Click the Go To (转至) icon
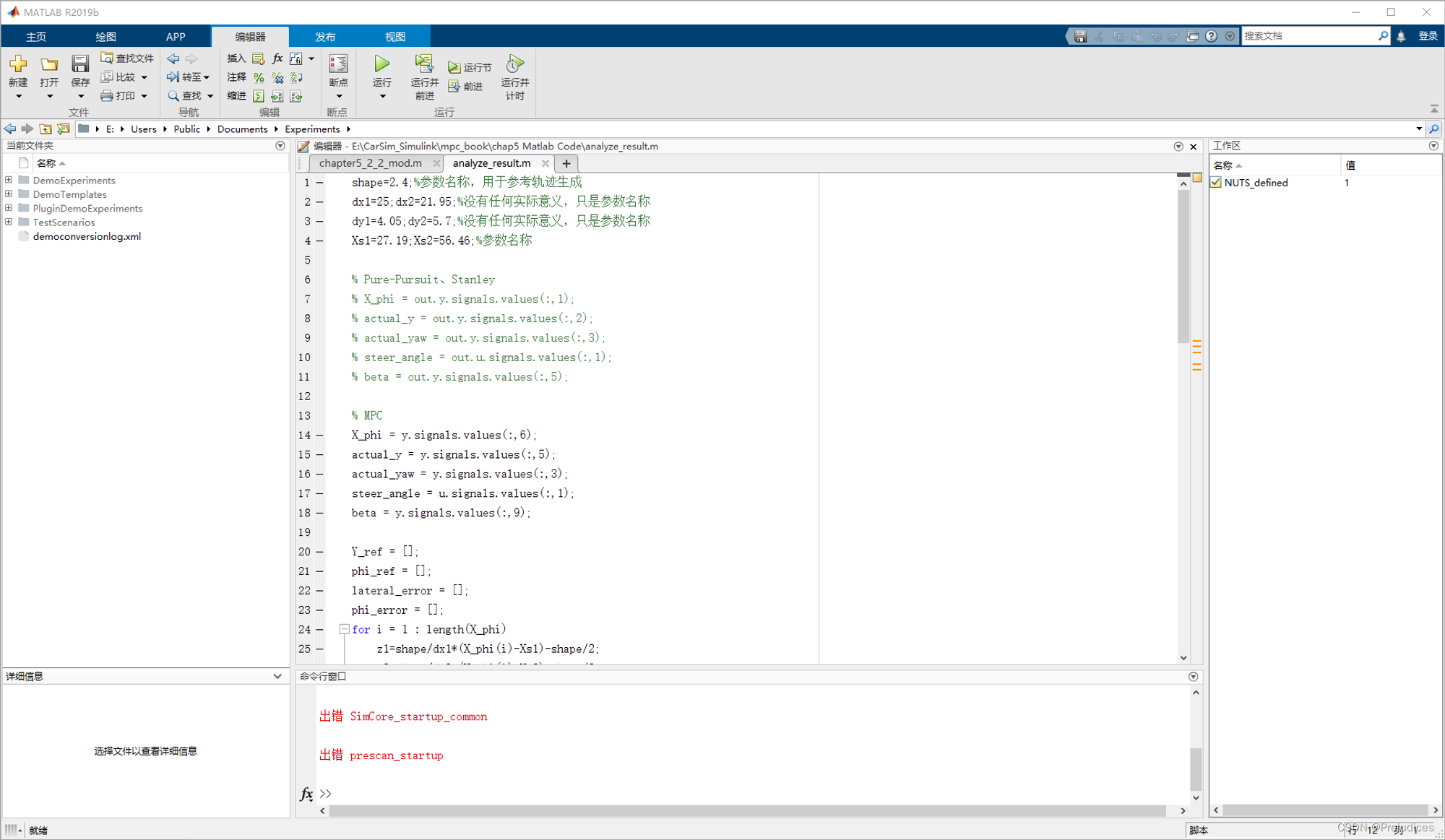The image size is (1445, 840). click(173, 77)
